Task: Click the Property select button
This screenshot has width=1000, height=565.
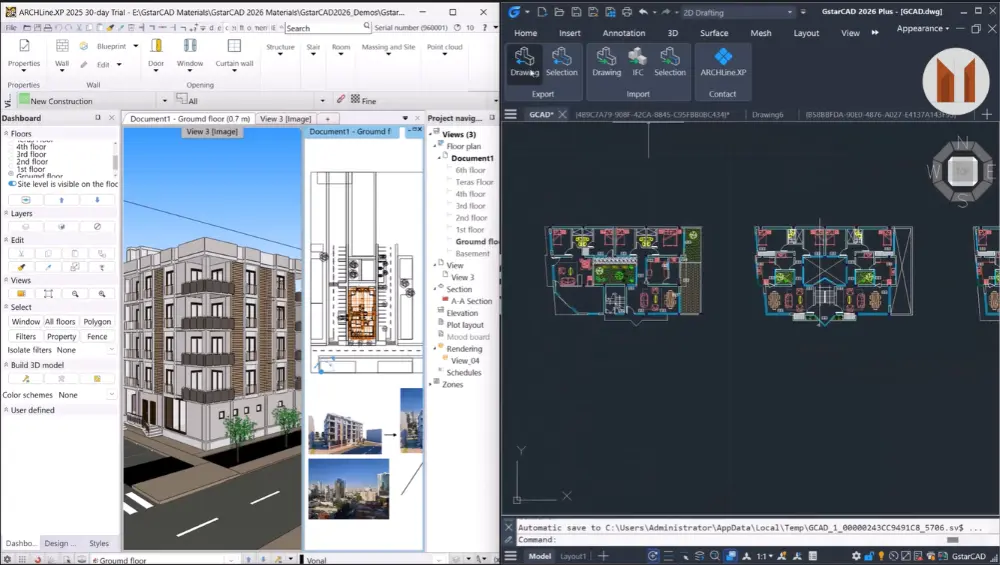Action: tap(61, 337)
